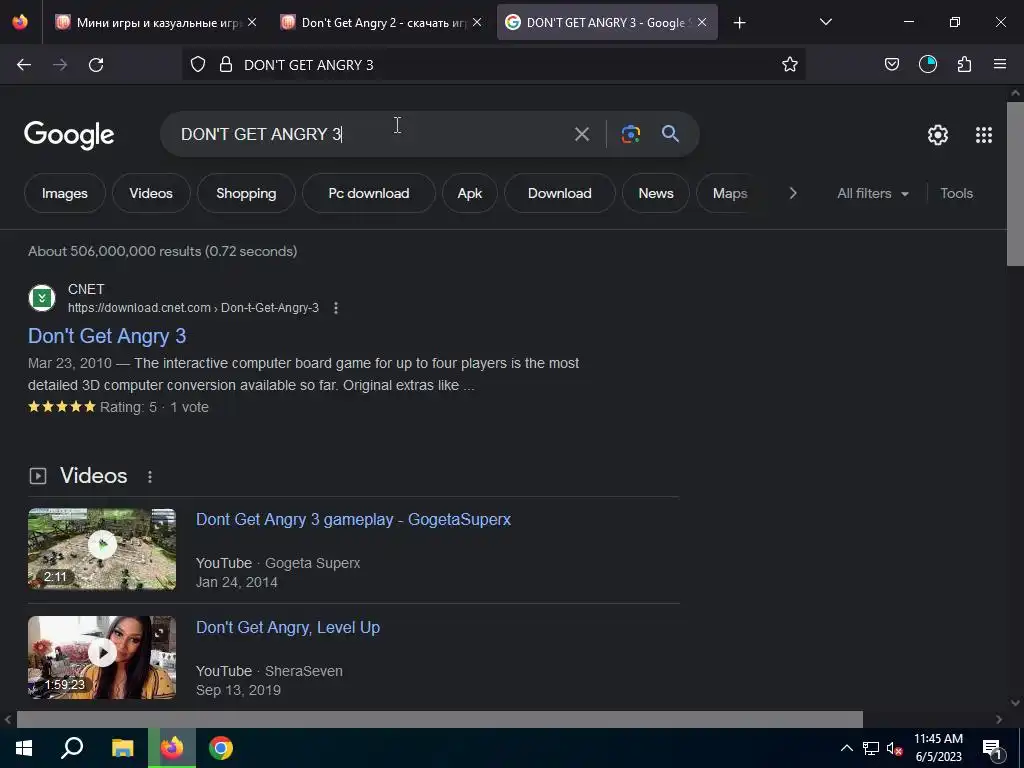Launch Google Chrome from the taskbar
The height and width of the screenshot is (768, 1024).
[x=221, y=748]
